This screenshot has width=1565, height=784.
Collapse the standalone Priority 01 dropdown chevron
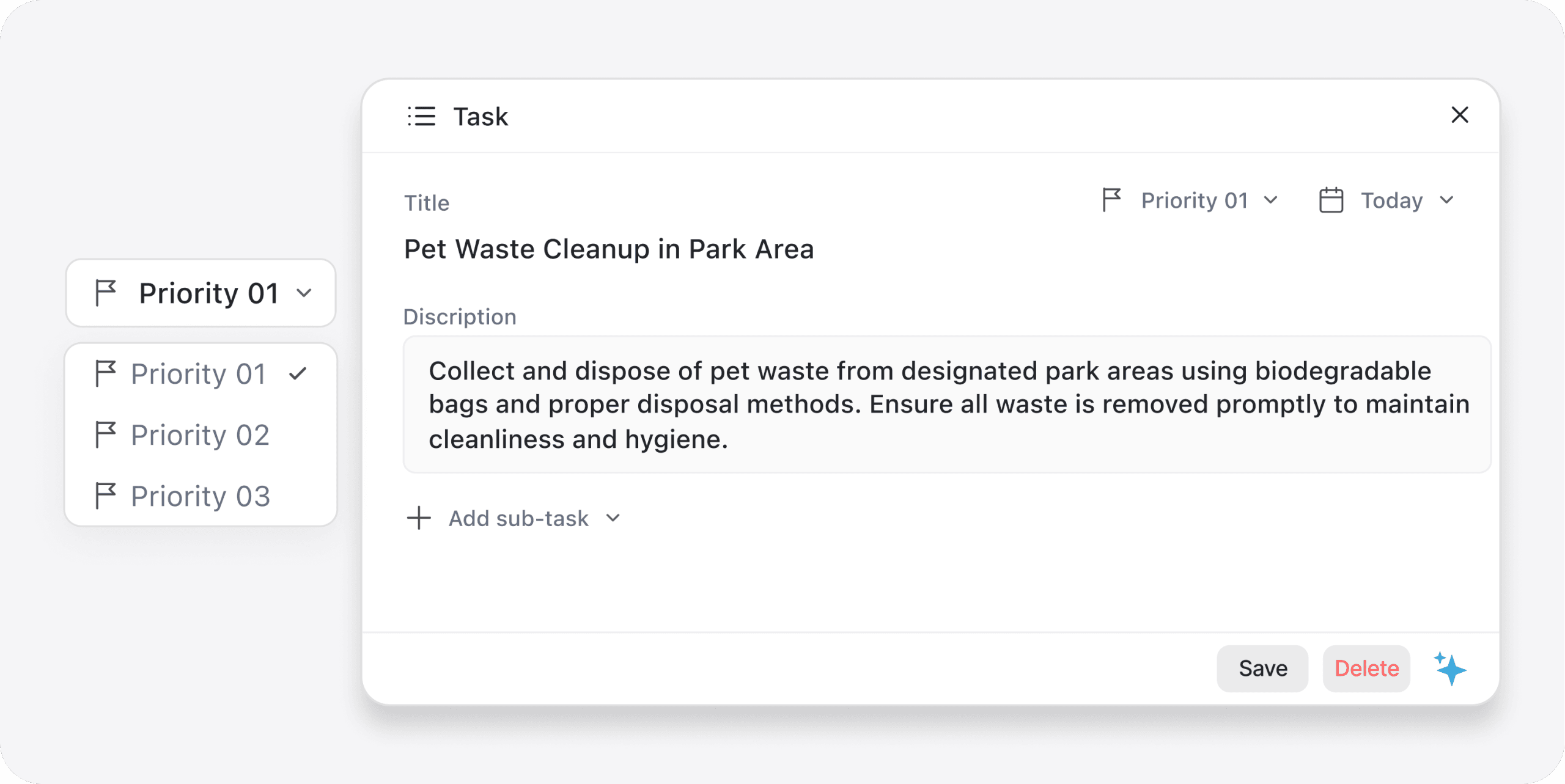click(x=304, y=293)
